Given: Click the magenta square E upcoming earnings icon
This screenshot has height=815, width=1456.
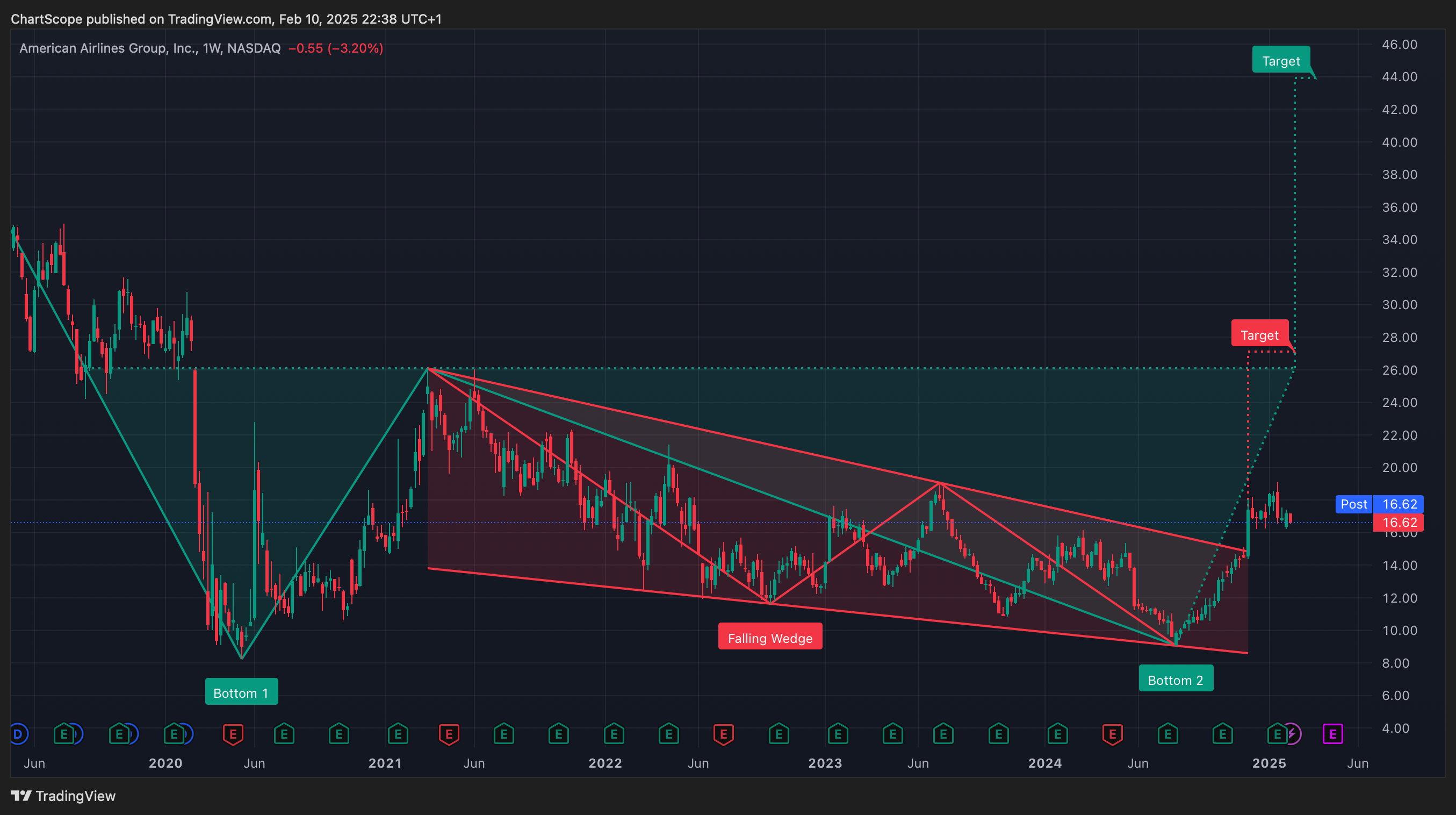Looking at the screenshot, I should point(1332,734).
